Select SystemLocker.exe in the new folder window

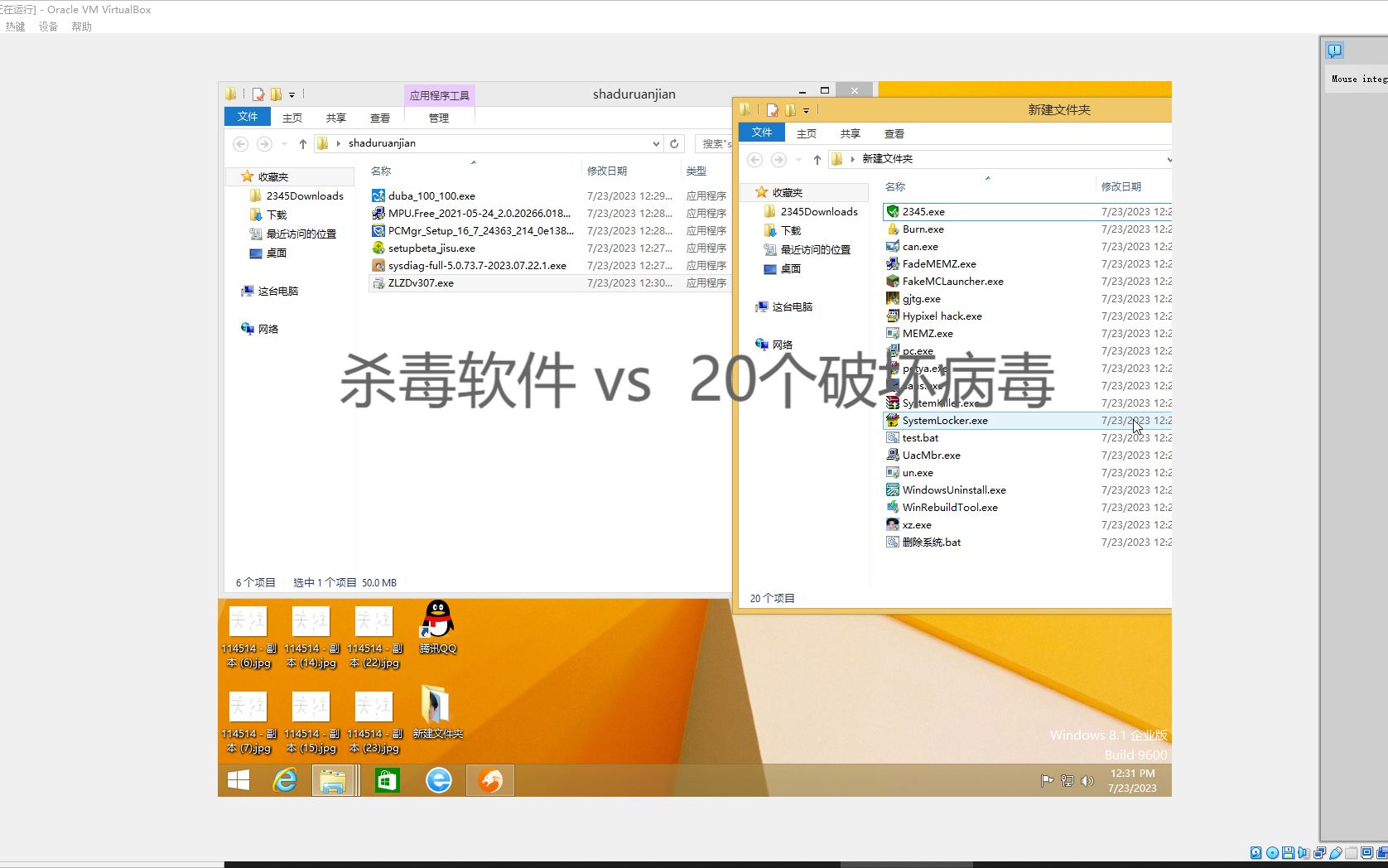(x=943, y=421)
